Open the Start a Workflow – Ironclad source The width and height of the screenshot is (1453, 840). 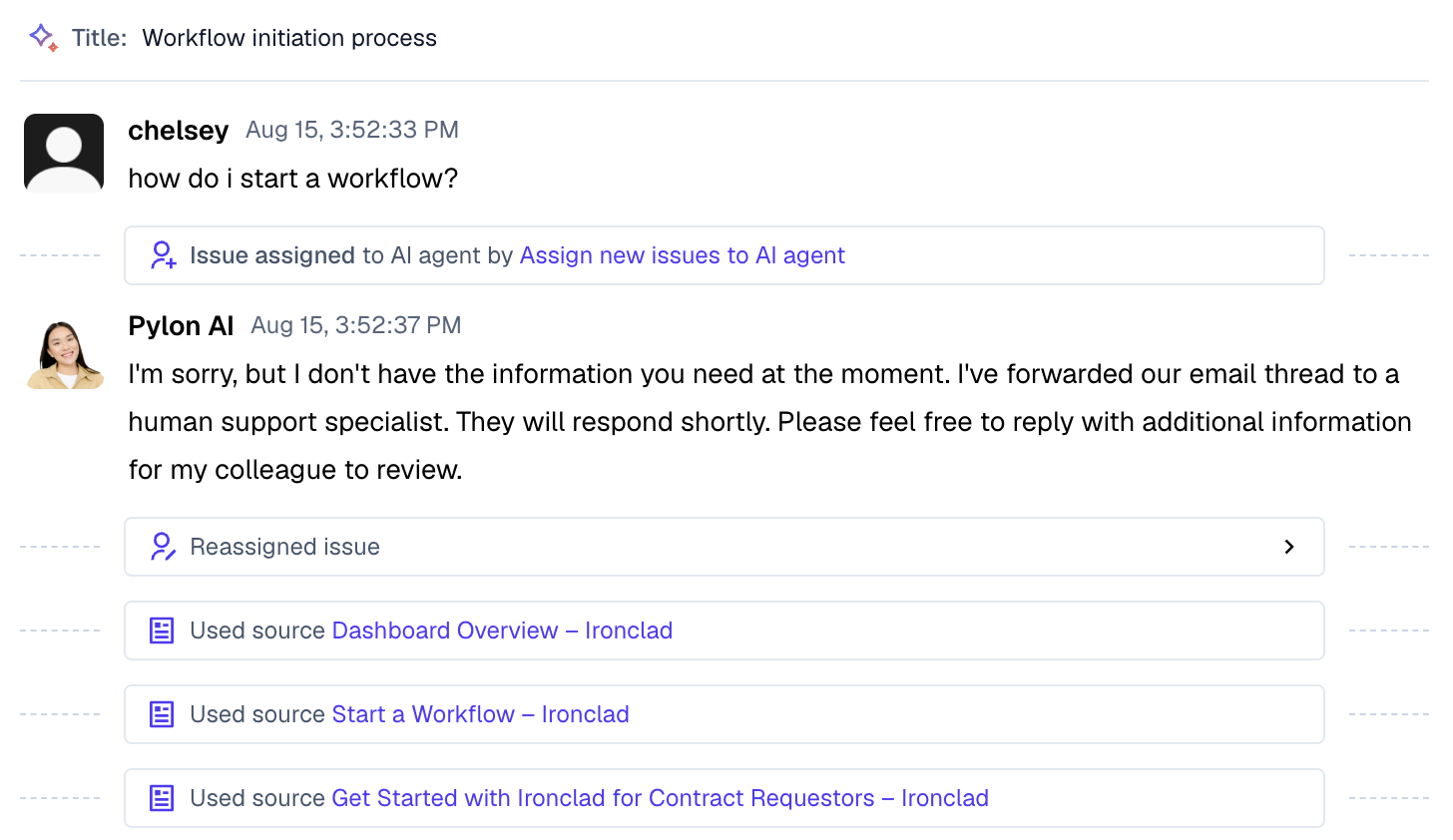480,714
